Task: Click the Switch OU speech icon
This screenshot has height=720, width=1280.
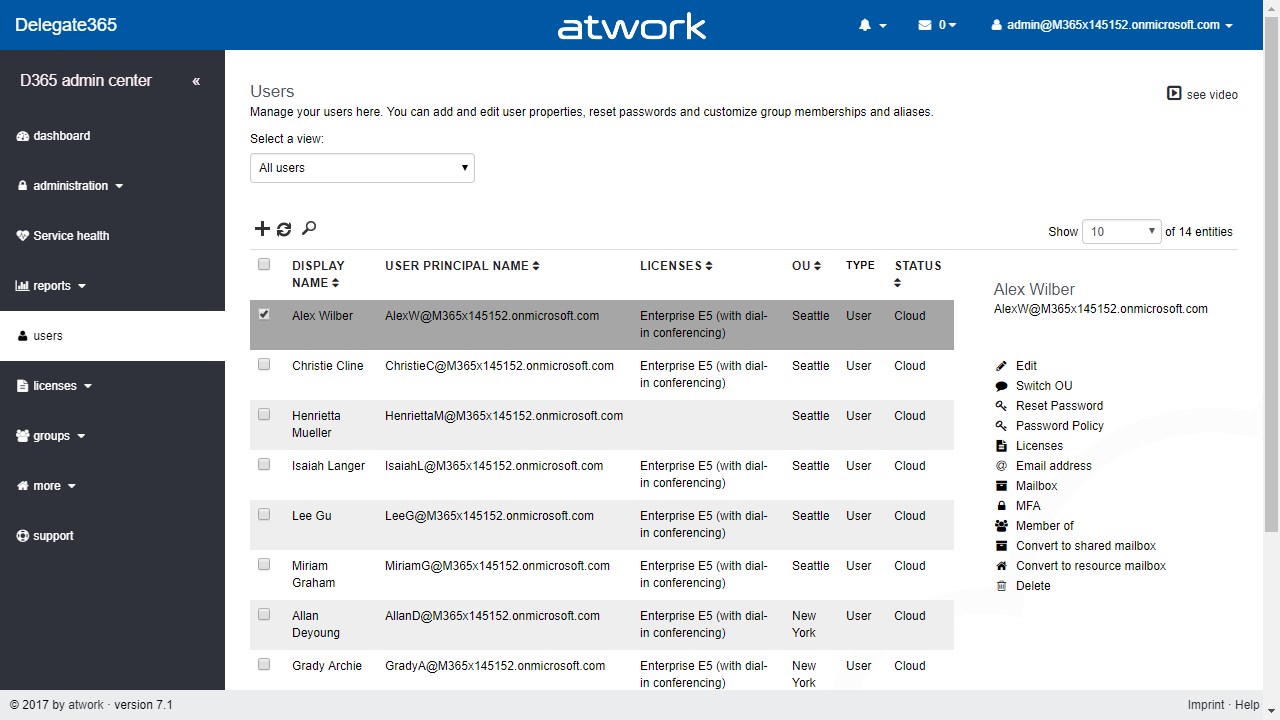Action: click(1001, 386)
